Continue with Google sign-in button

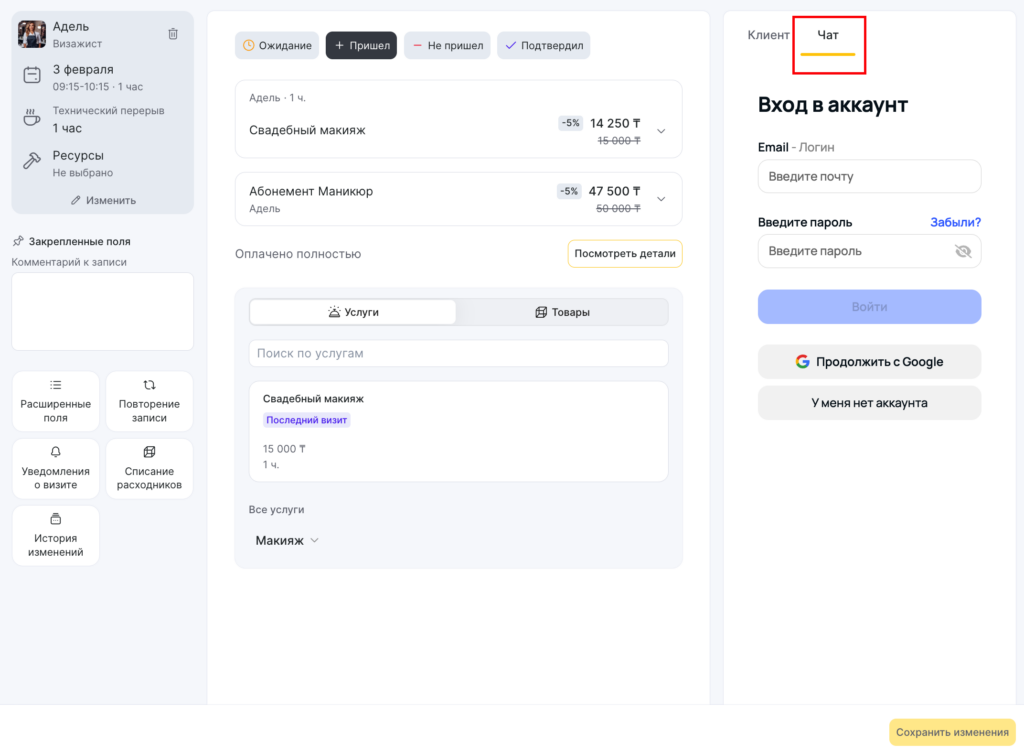(869, 362)
